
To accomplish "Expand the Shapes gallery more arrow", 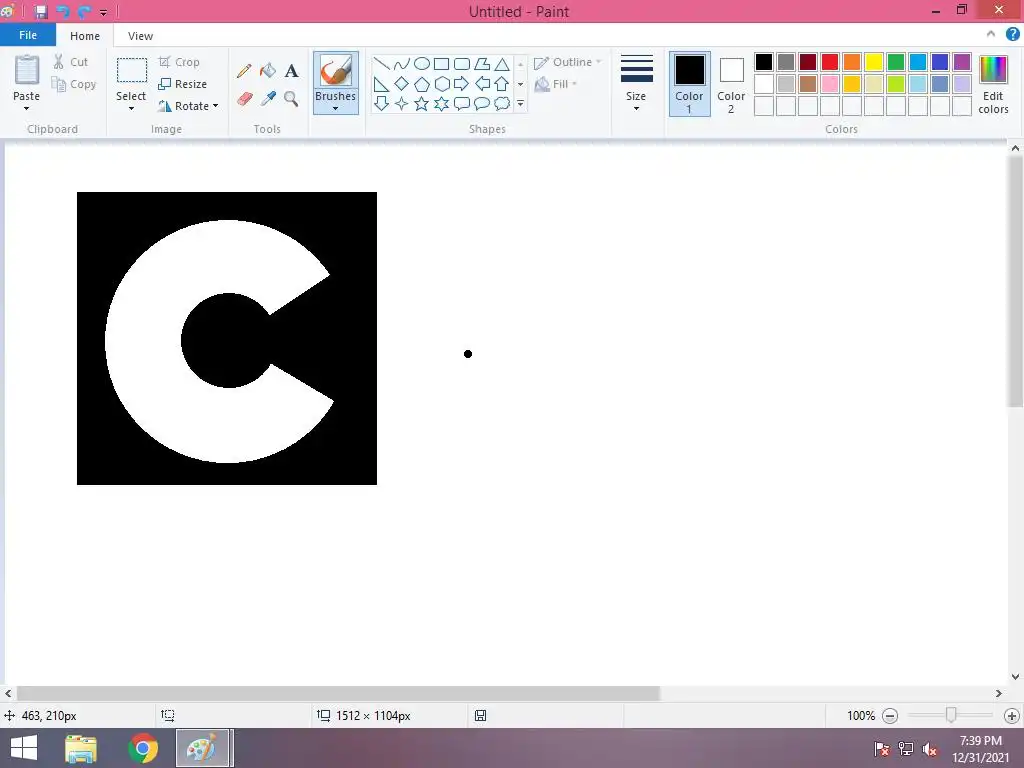I will (520, 103).
